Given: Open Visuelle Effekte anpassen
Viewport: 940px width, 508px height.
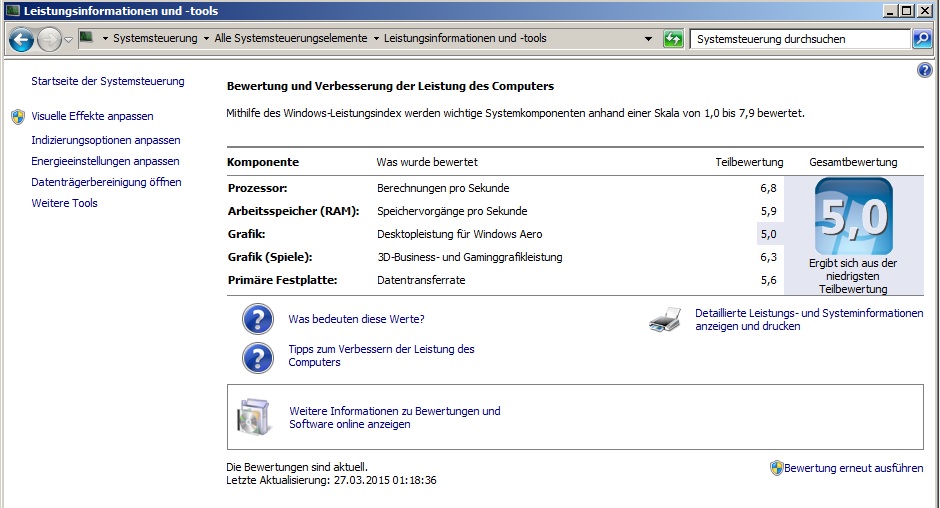Looking at the screenshot, I should click(92, 116).
